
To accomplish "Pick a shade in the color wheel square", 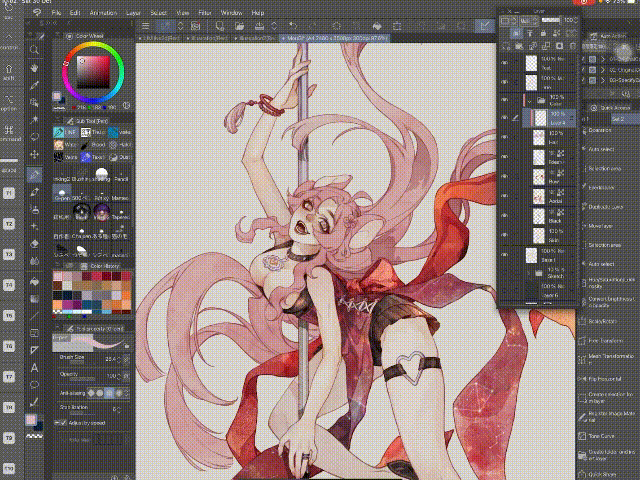I will point(93,72).
